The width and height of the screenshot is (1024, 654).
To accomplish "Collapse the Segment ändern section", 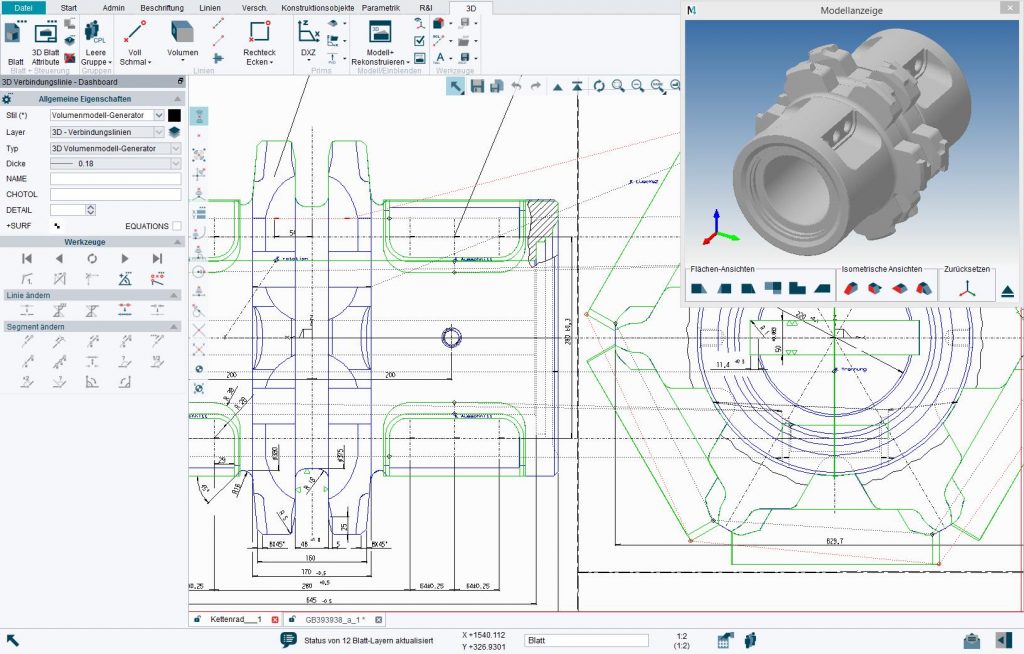I will coord(172,324).
